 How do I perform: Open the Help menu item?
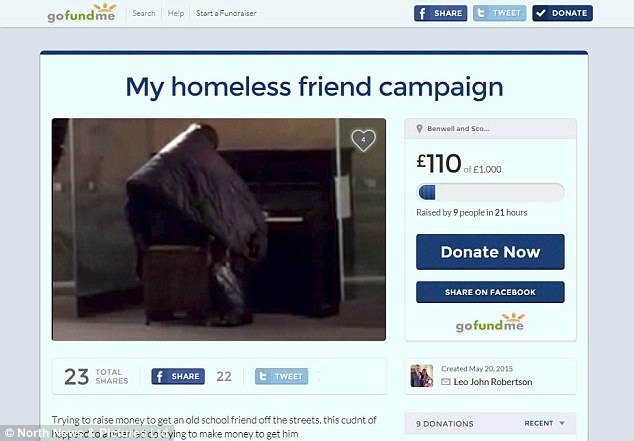(x=175, y=13)
